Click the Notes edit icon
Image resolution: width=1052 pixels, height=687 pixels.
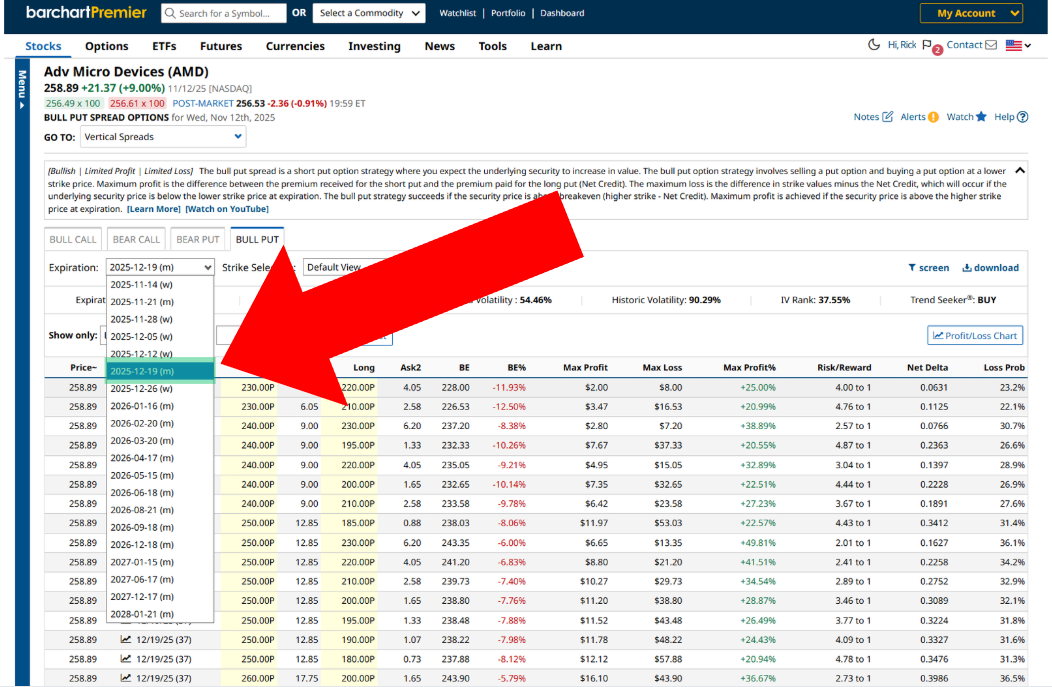(887, 117)
